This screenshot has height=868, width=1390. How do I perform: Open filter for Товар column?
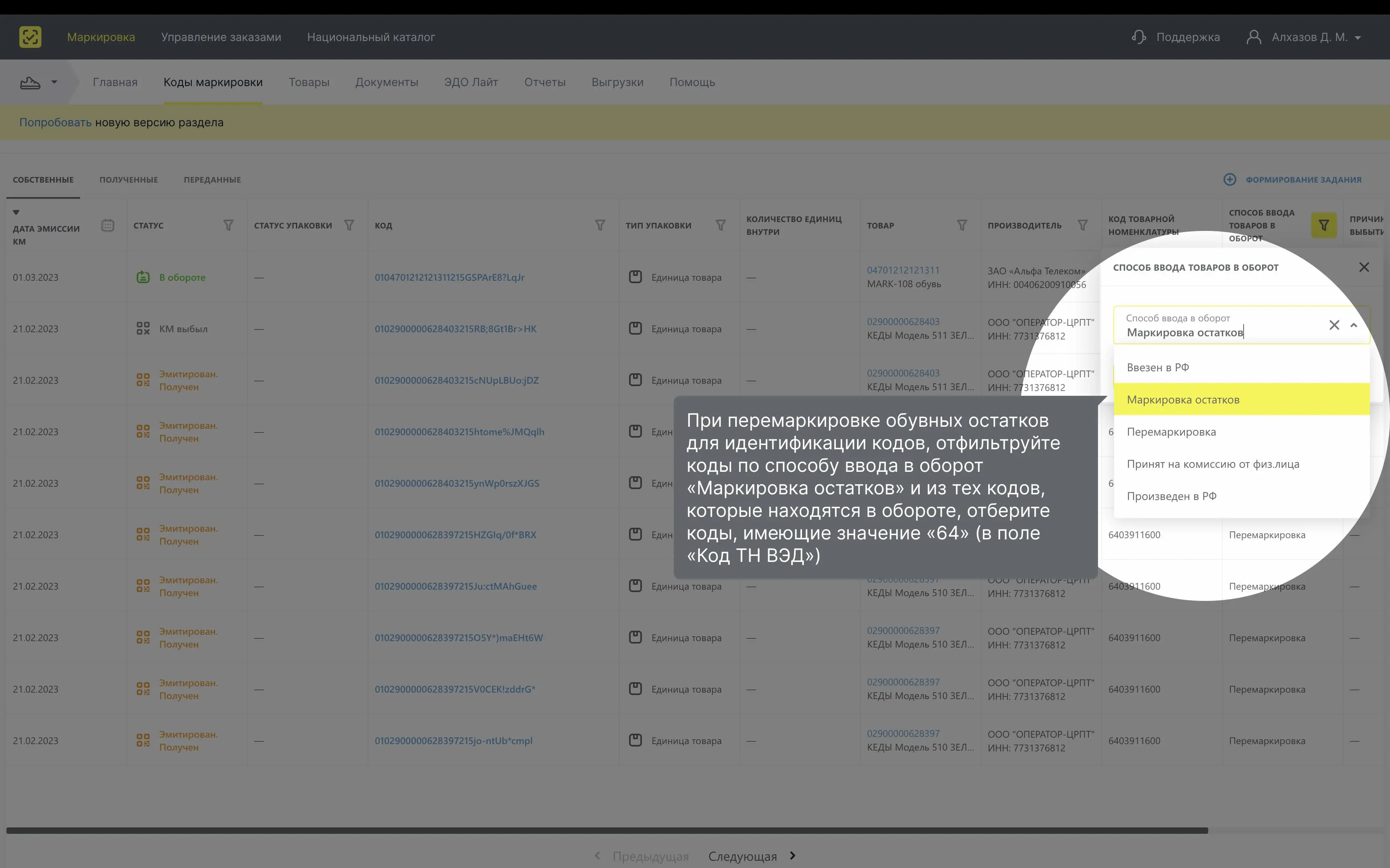pos(962,225)
